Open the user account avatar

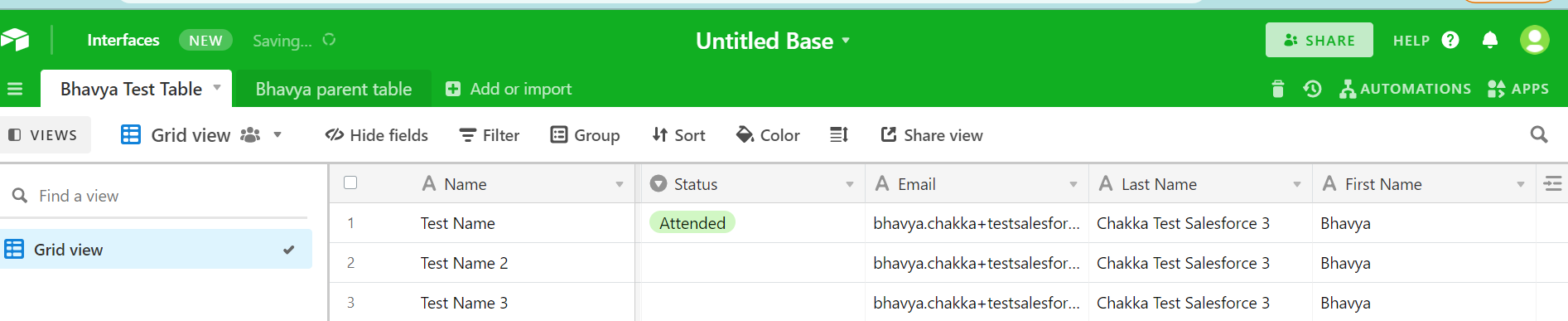1535,40
